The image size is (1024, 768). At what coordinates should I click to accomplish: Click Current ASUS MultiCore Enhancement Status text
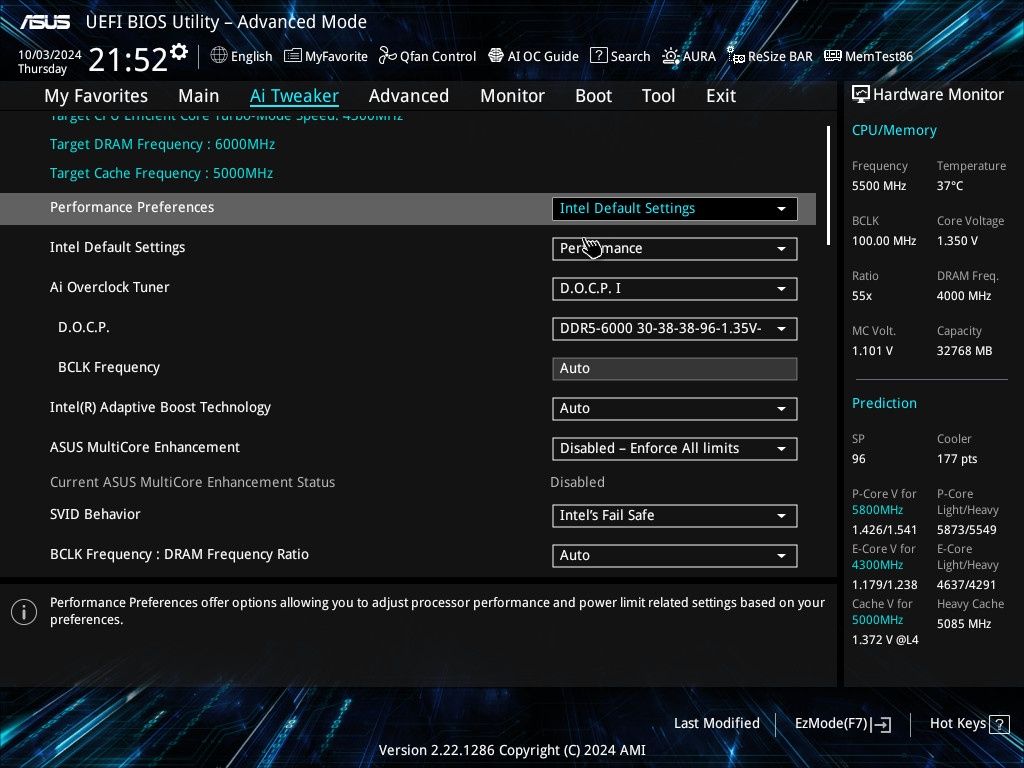pyautogui.click(x=192, y=482)
